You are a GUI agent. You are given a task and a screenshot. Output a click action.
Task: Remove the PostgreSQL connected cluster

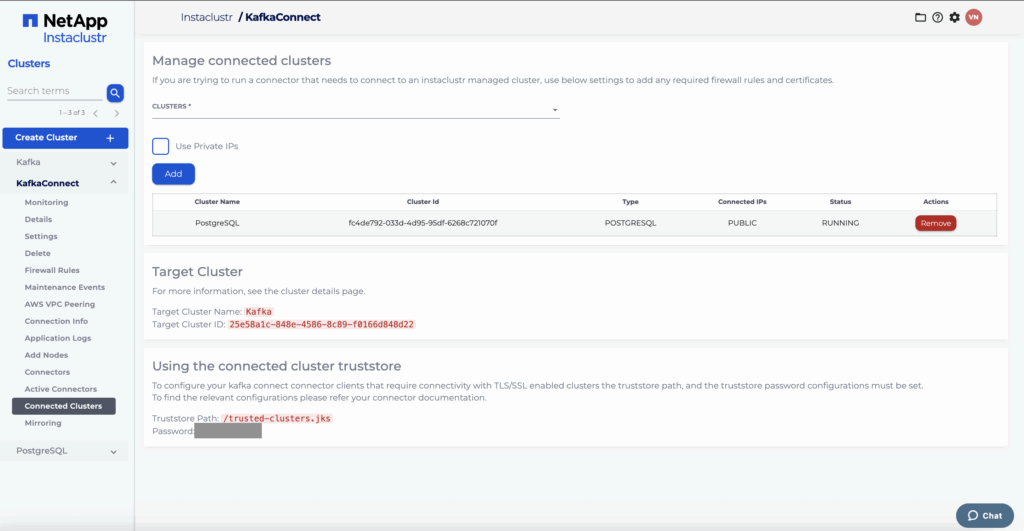[x=935, y=223]
